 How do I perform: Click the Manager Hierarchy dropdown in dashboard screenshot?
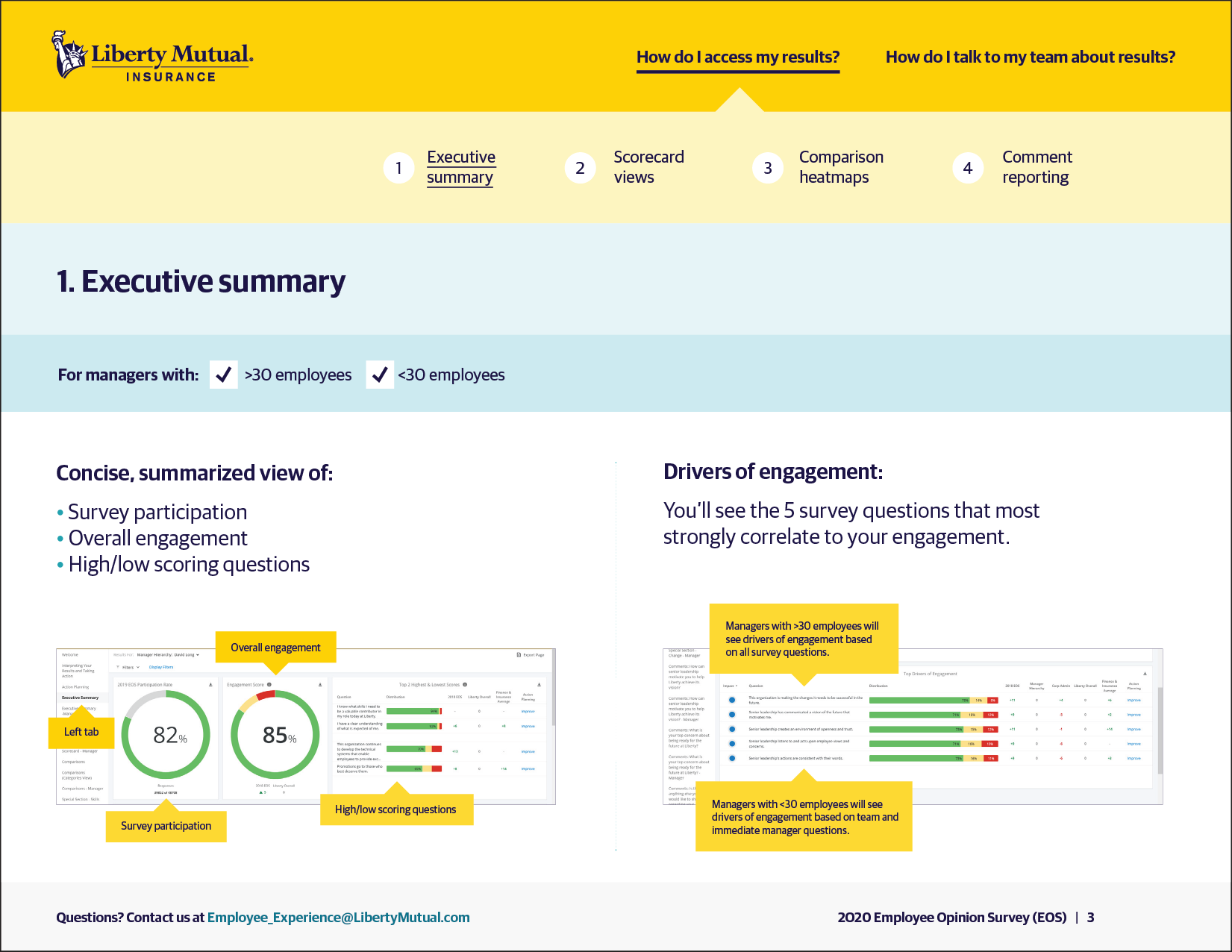point(168,655)
